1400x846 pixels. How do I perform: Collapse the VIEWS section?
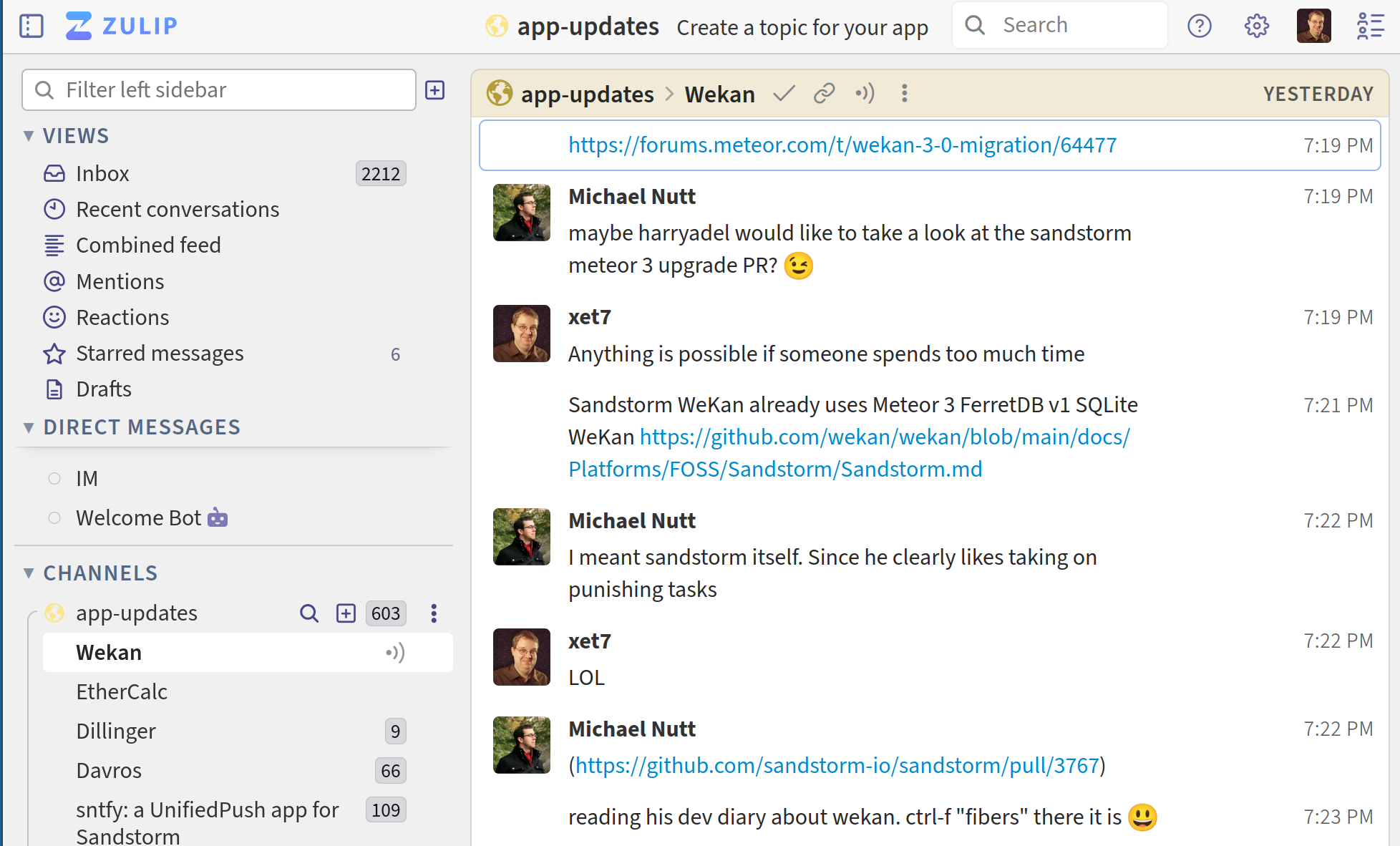(29, 136)
